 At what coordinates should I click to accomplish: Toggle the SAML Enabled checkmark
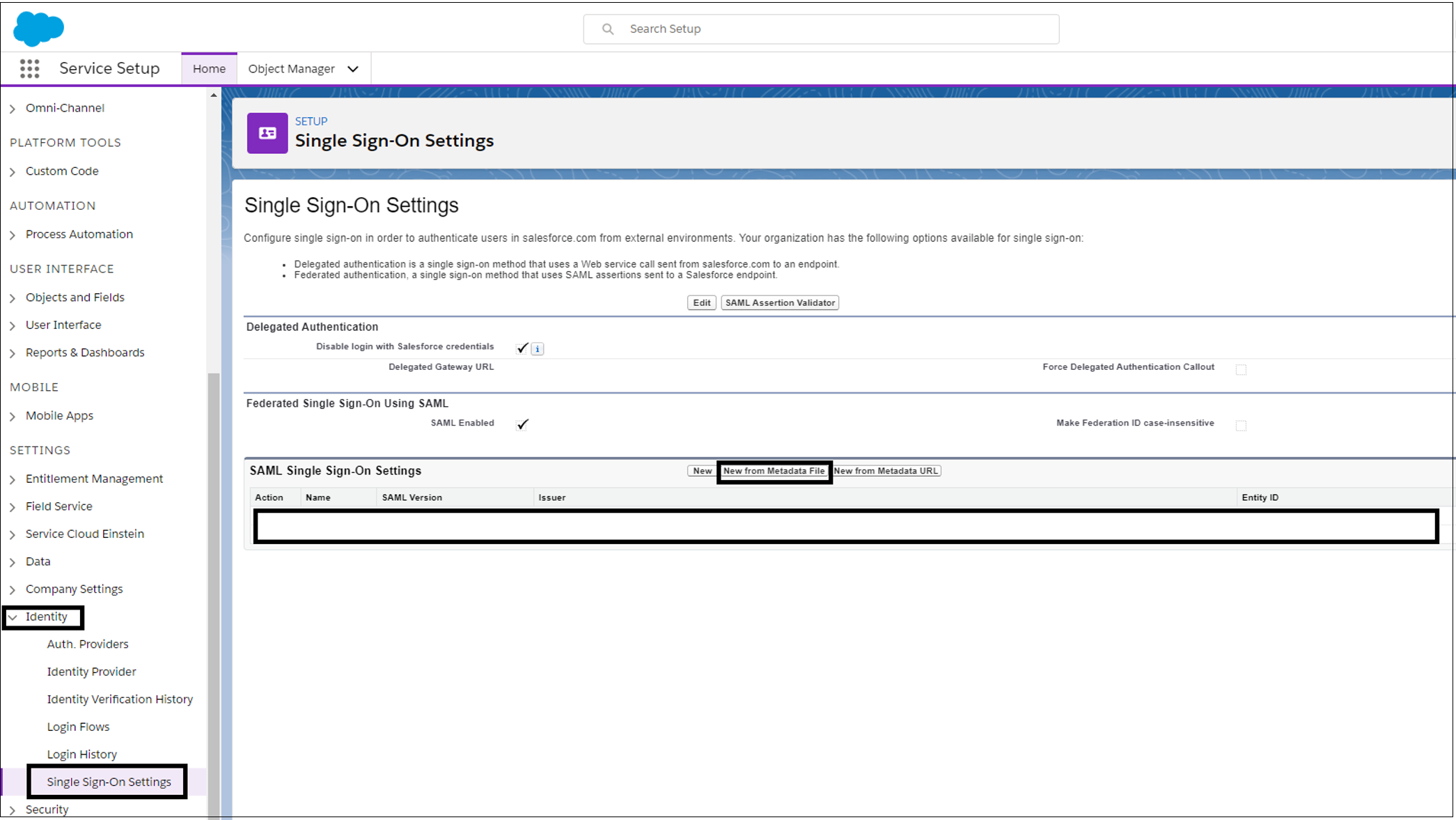point(521,423)
